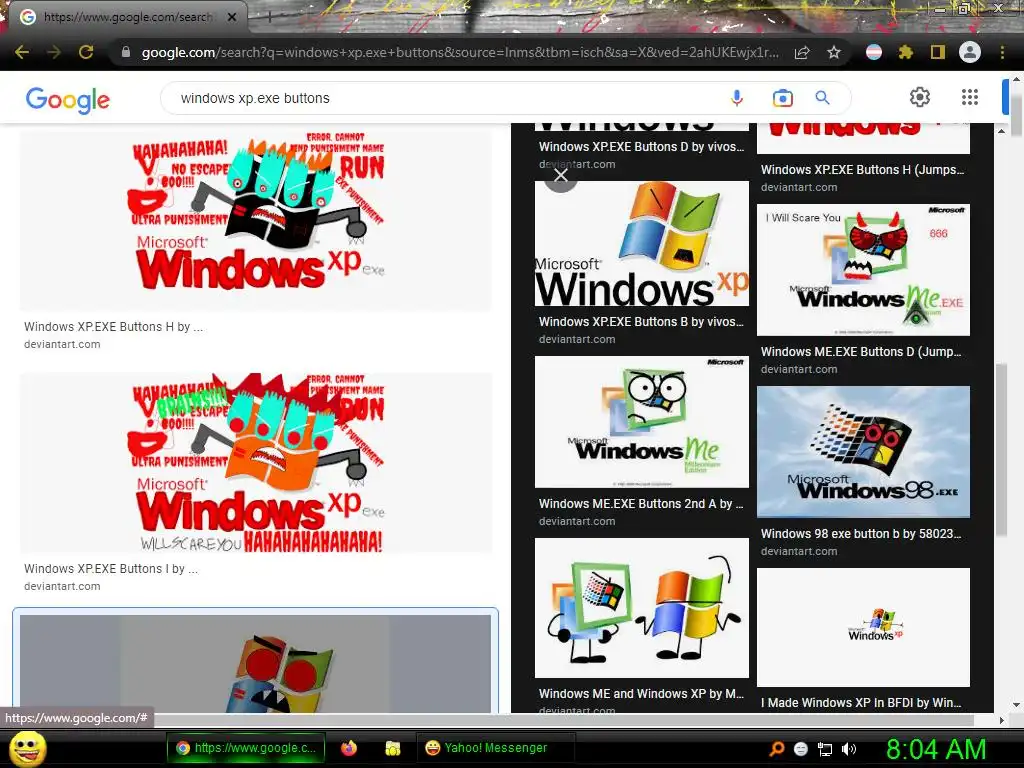Click 'Windows XP.EXE Buttons B by vivos' title
Image resolution: width=1024 pixels, height=768 pixels.
tap(641, 322)
